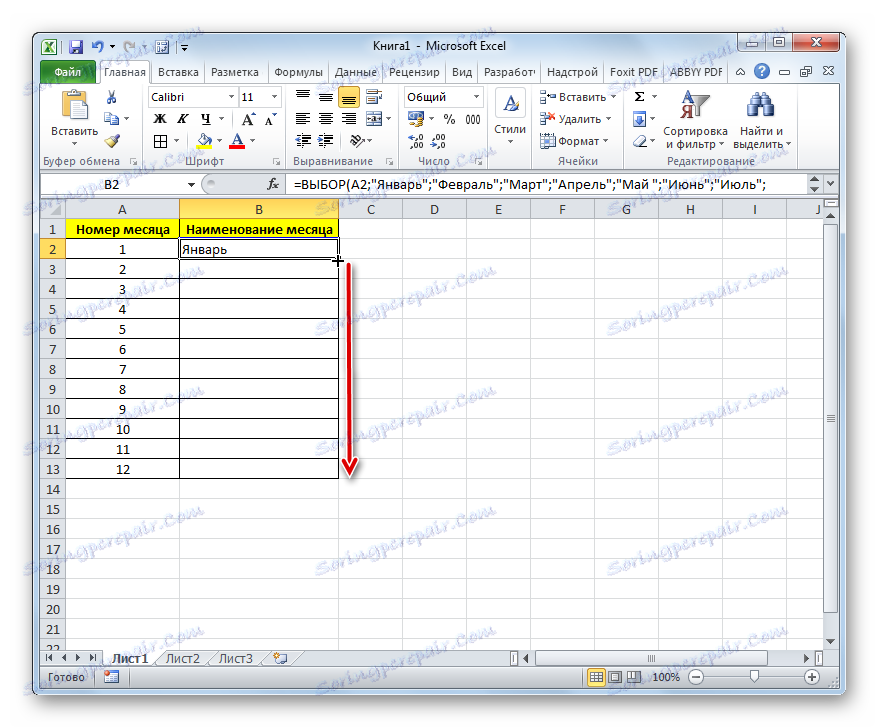Toggle bottom vertical alignment button

[x=349, y=98]
